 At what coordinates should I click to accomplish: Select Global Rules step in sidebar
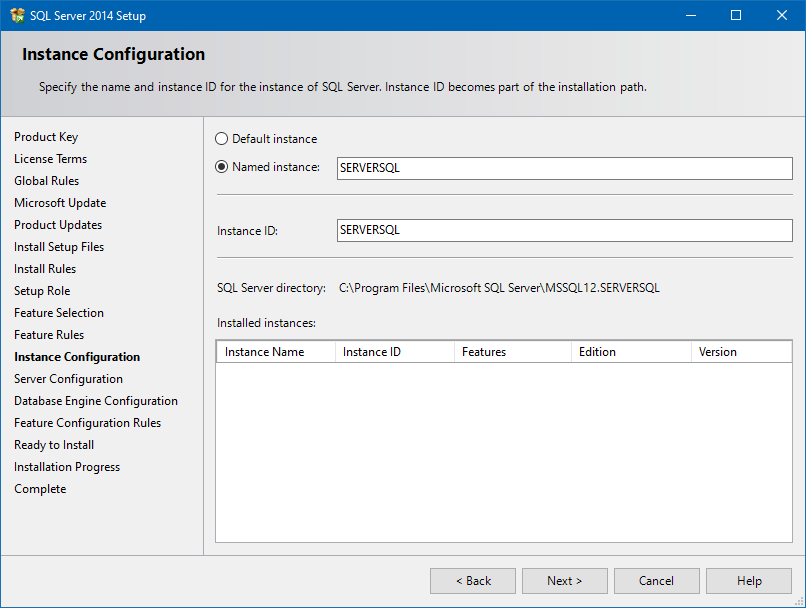[x=47, y=181]
